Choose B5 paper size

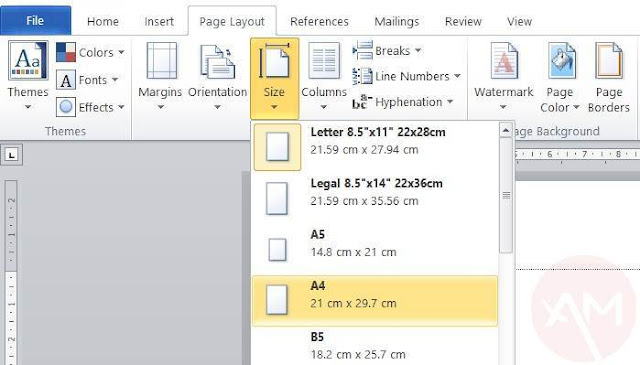click(376, 346)
